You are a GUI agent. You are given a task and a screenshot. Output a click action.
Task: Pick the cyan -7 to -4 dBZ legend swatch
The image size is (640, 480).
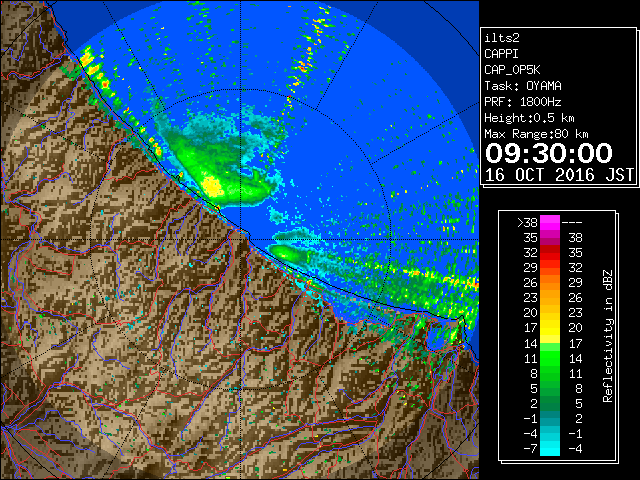(x=550, y=448)
